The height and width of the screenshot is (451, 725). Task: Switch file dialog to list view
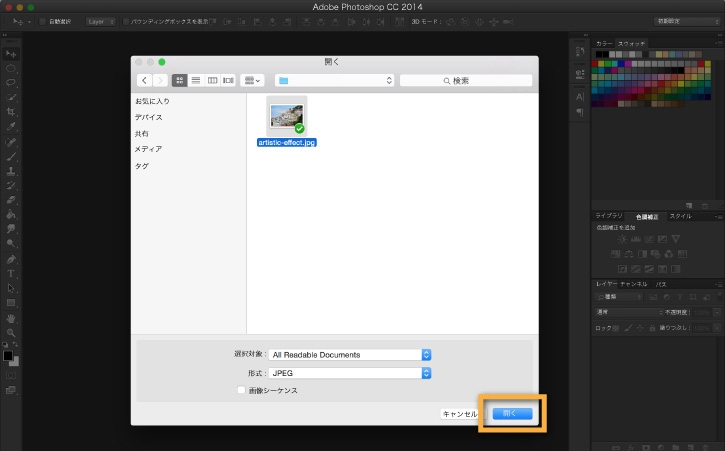(x=196, y=80)
